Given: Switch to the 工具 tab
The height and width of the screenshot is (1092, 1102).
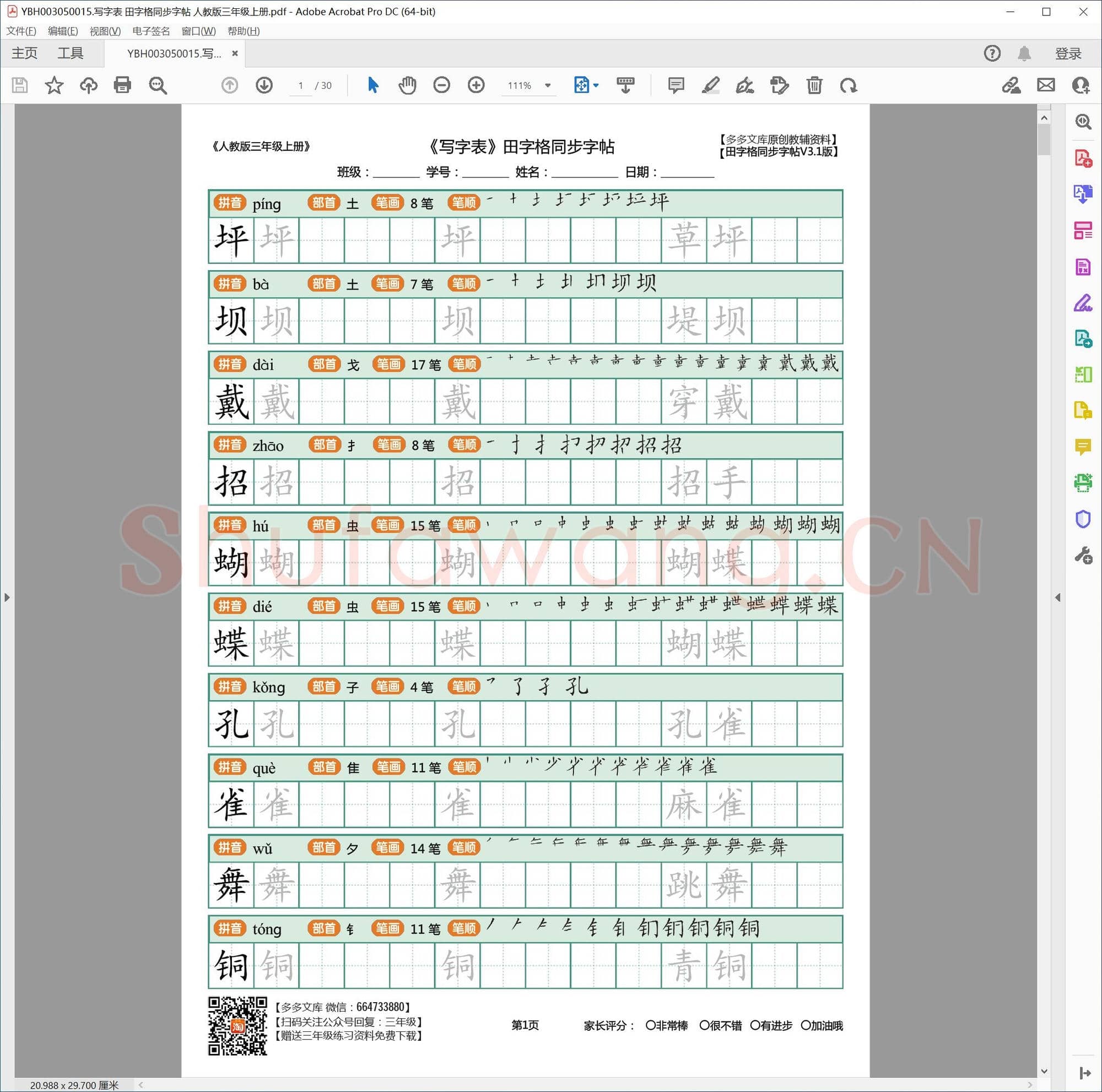Looking at the screenshot, I should pos(71,53).
